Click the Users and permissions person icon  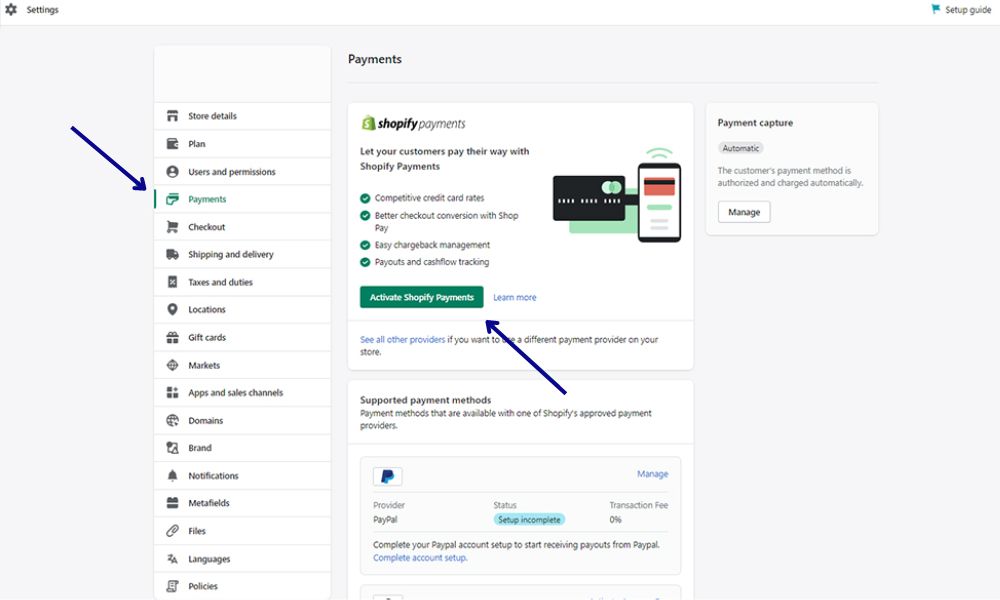tap(172, 172)
